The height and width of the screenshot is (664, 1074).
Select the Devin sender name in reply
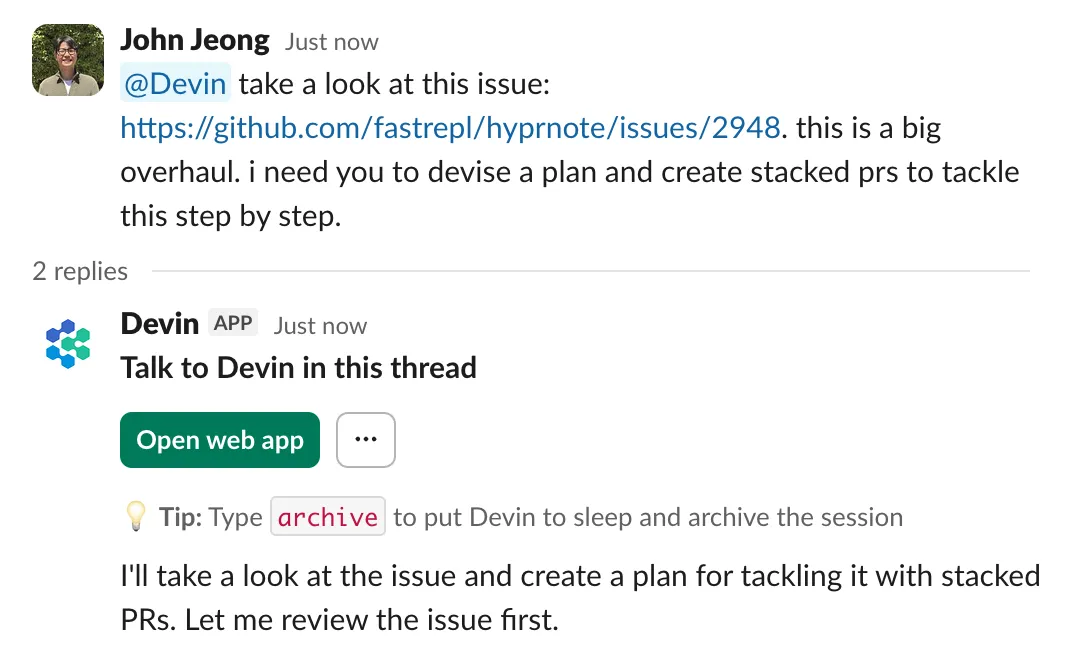pyautogui.click(x=159, y=324)
